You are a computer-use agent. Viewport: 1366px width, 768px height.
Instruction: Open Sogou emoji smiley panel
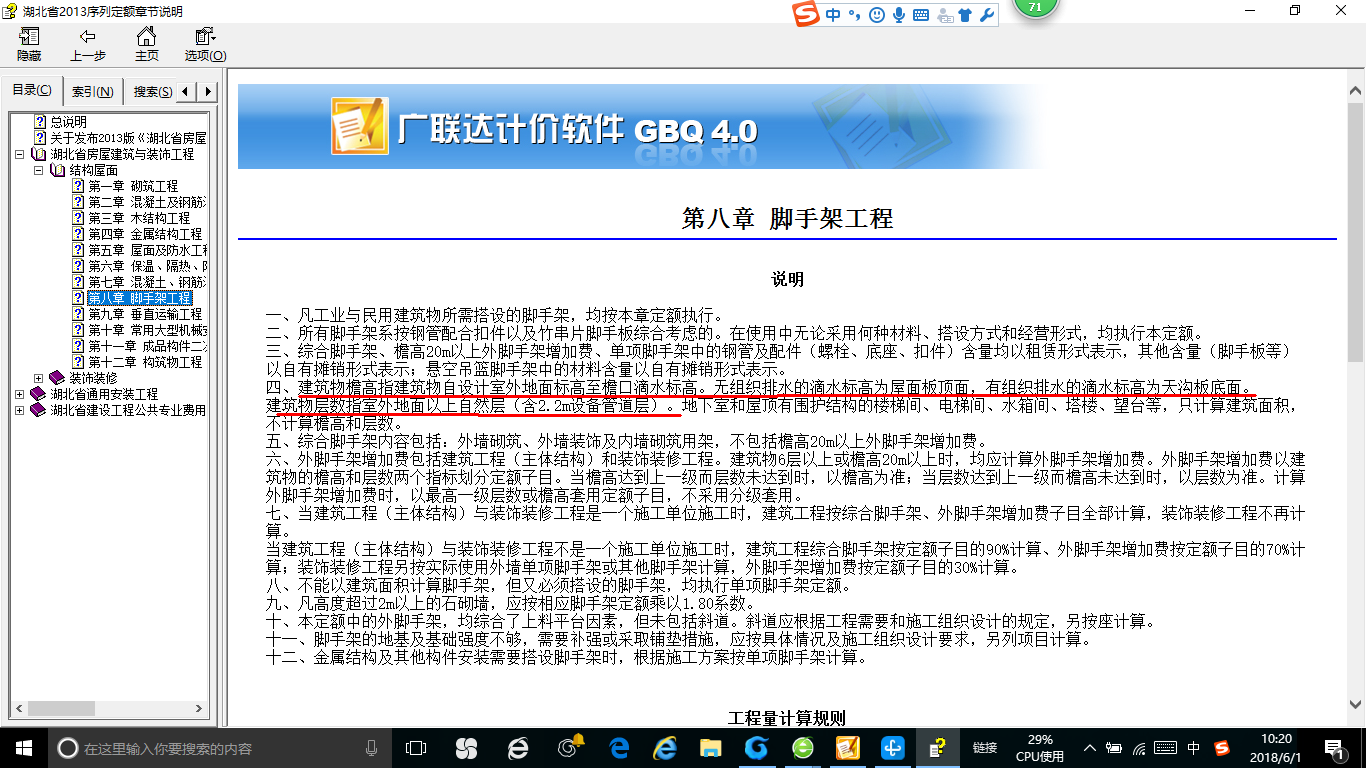point(877,15)
